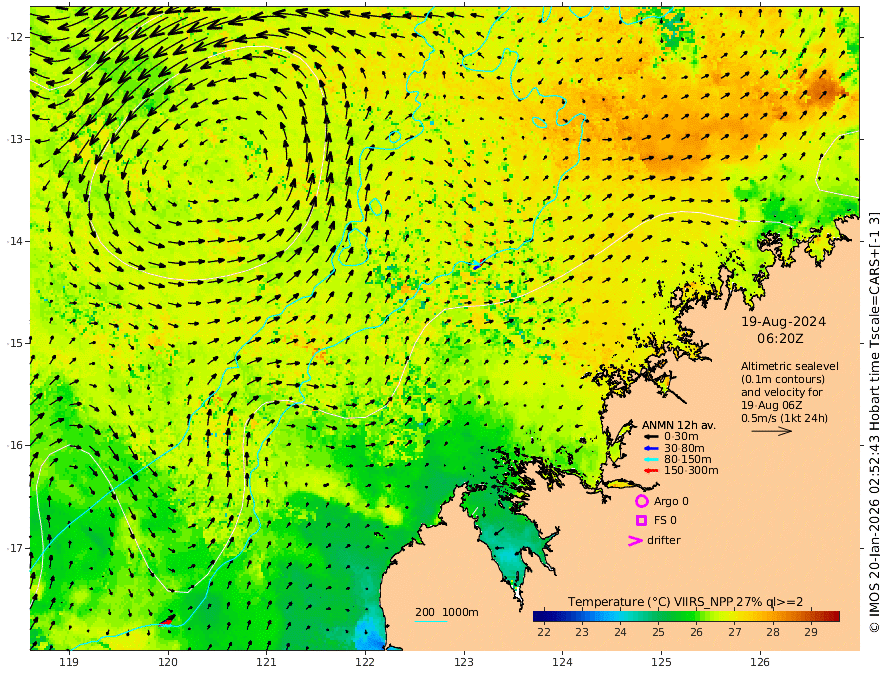
Task: Click the vertical IMOS copyright text
Action: click(x=874, y=422)
